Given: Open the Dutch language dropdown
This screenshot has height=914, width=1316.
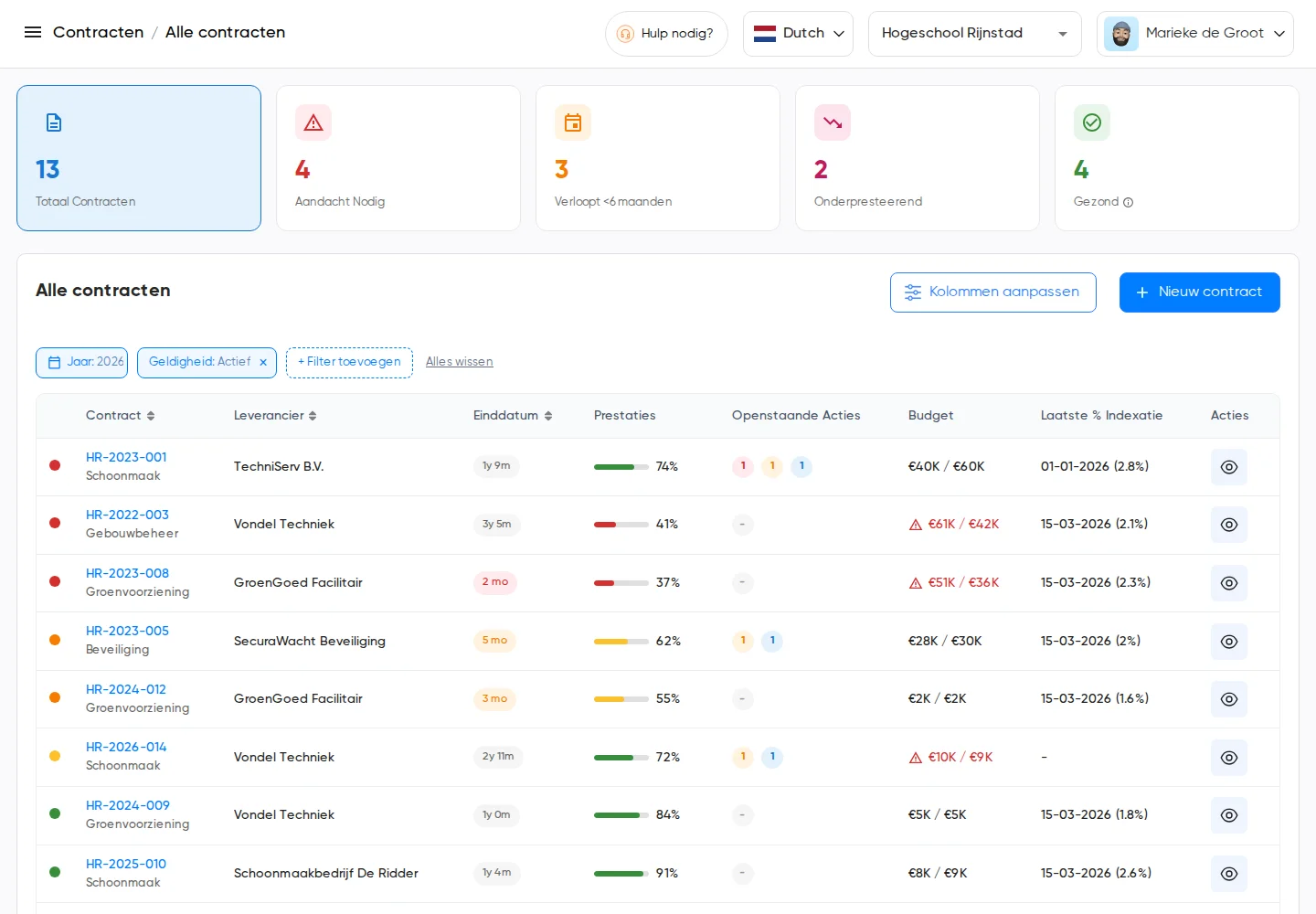Looking at the screenshot, I should (x=798, y=34).
